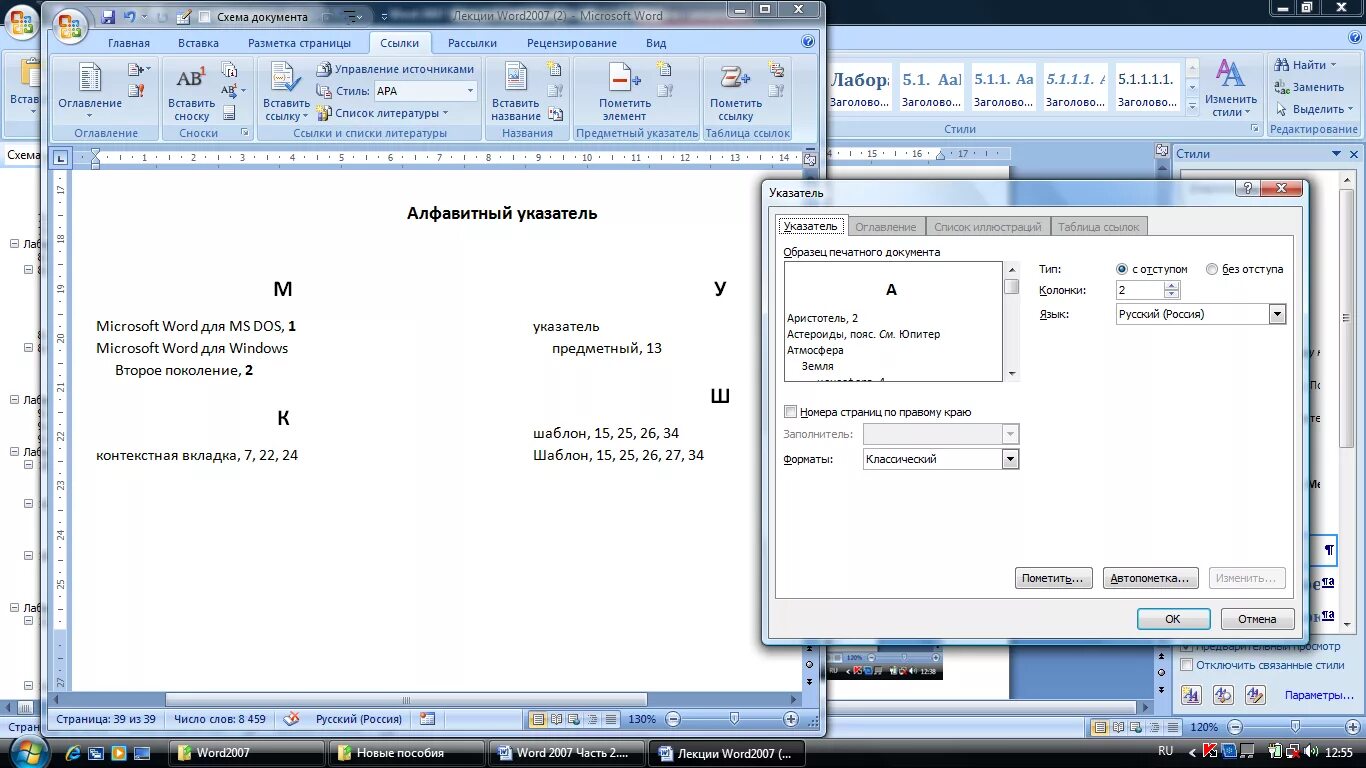Image resolution: width=1366 pixels, height=768 pixels.
Task: Click the 'Число слов: 8 459' status bar entry
Action: 219,719
